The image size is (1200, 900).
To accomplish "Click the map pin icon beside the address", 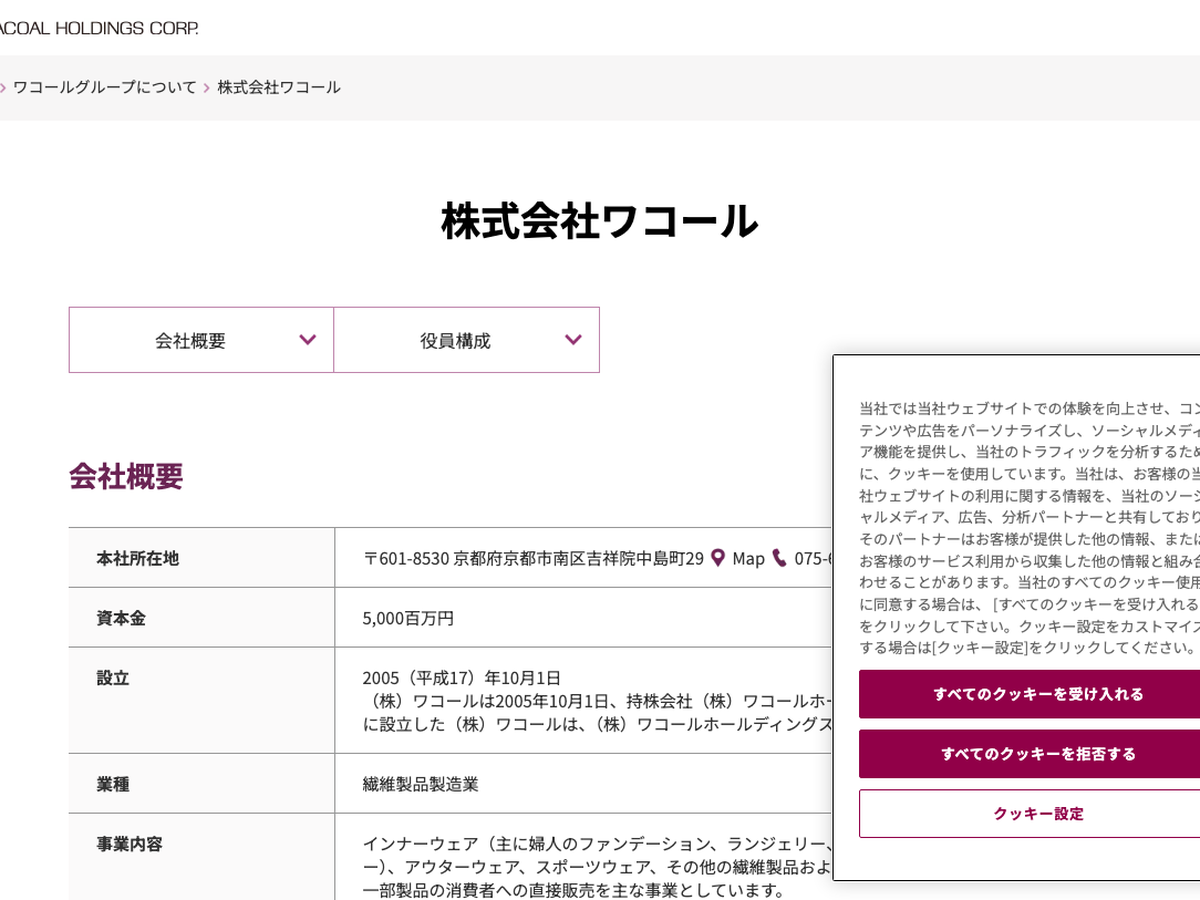I will pyautogui.click(x=717, y=558).
